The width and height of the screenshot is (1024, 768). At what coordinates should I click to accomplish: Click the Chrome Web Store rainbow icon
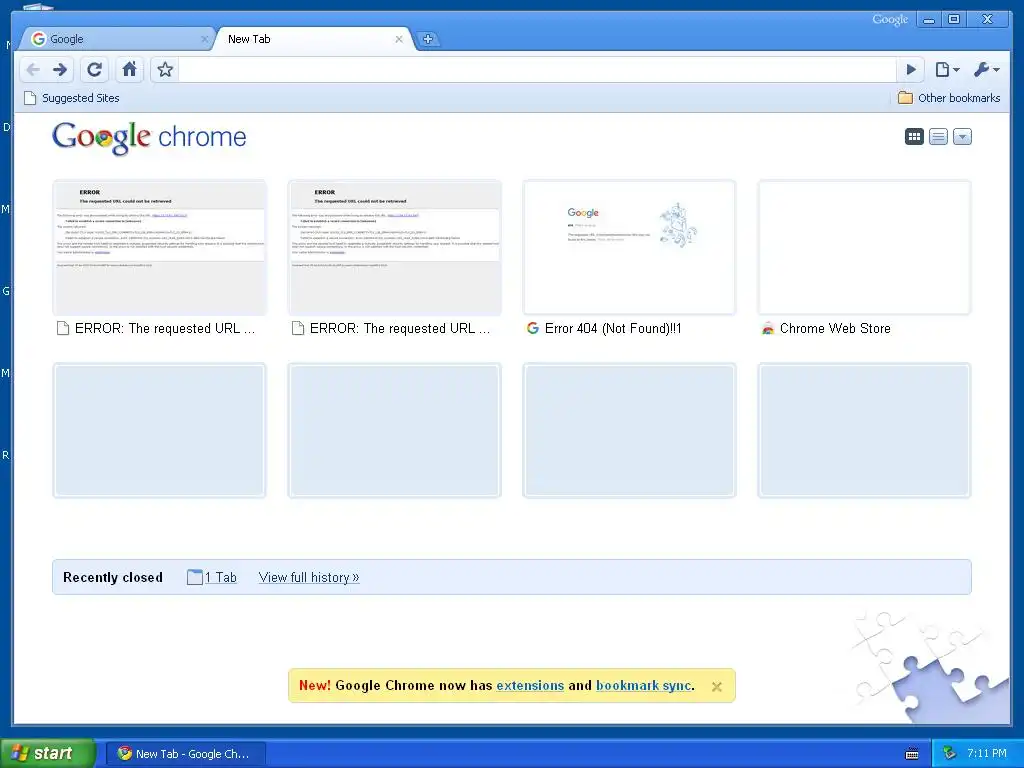click(x=768, y=328)
